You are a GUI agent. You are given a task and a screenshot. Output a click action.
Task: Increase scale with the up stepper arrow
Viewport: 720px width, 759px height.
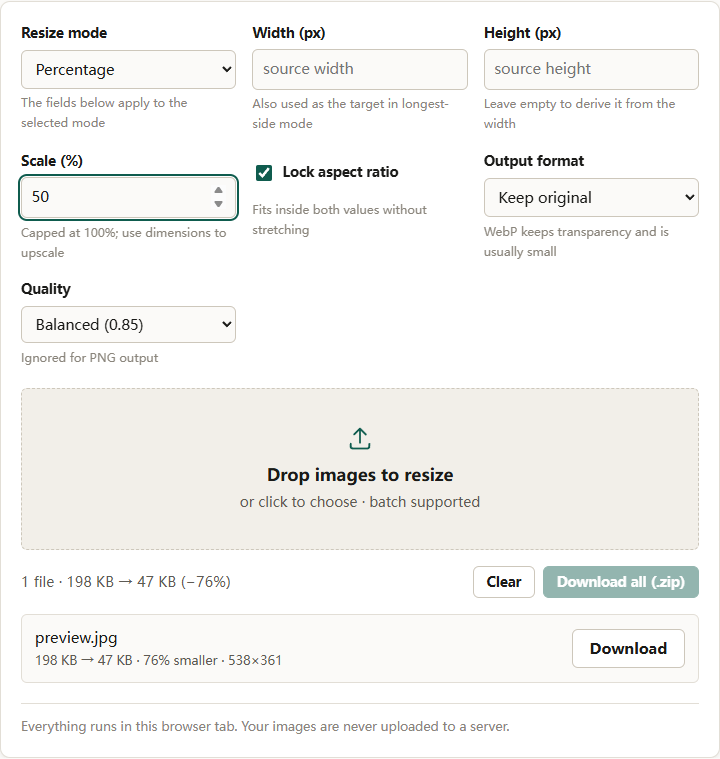tap(218, 190)
